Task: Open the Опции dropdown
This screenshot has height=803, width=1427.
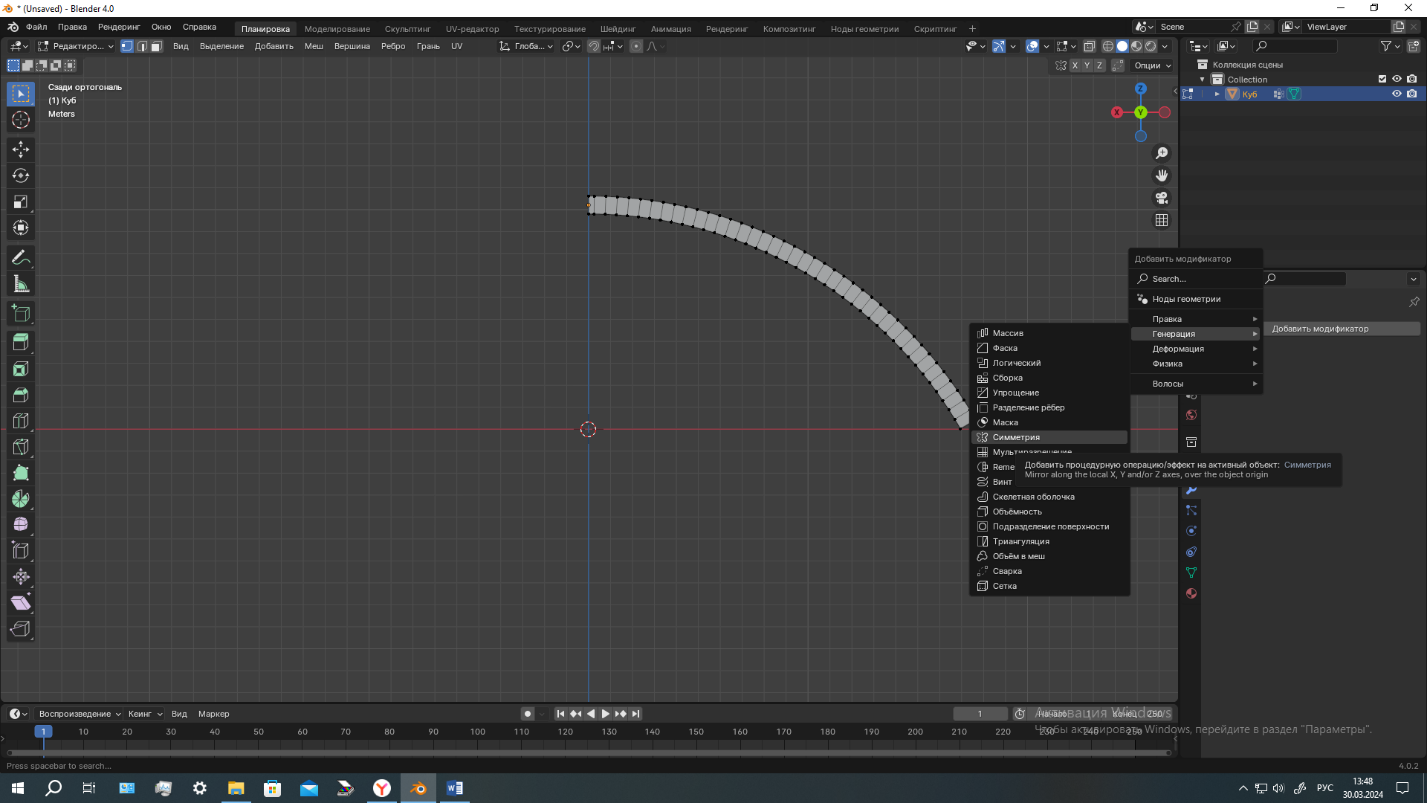Action: [1151, 65]
